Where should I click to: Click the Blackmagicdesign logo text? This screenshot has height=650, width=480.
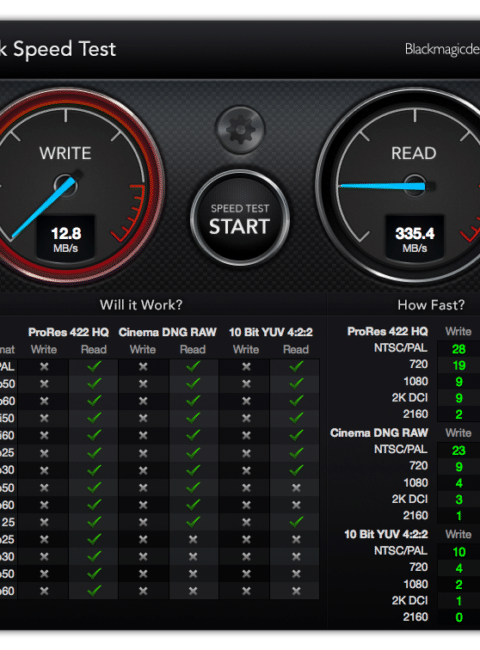point(442,49)
